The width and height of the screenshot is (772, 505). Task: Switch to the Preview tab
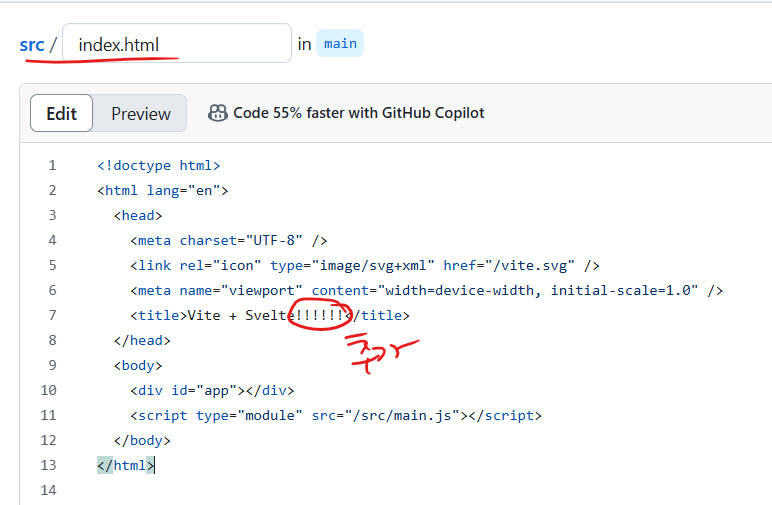point(140,113)
